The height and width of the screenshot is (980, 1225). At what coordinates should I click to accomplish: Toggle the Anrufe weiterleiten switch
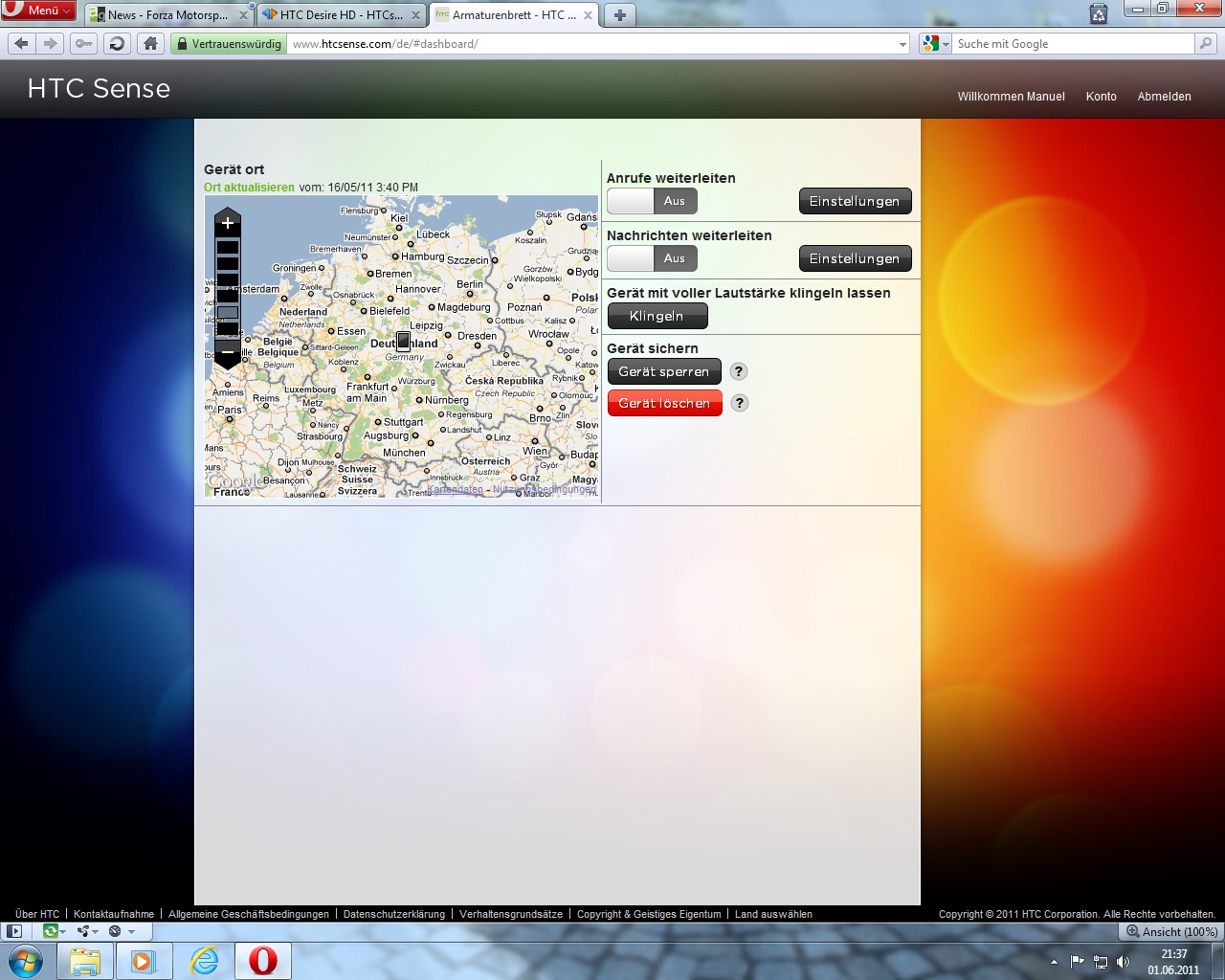(x=652, y=201)
